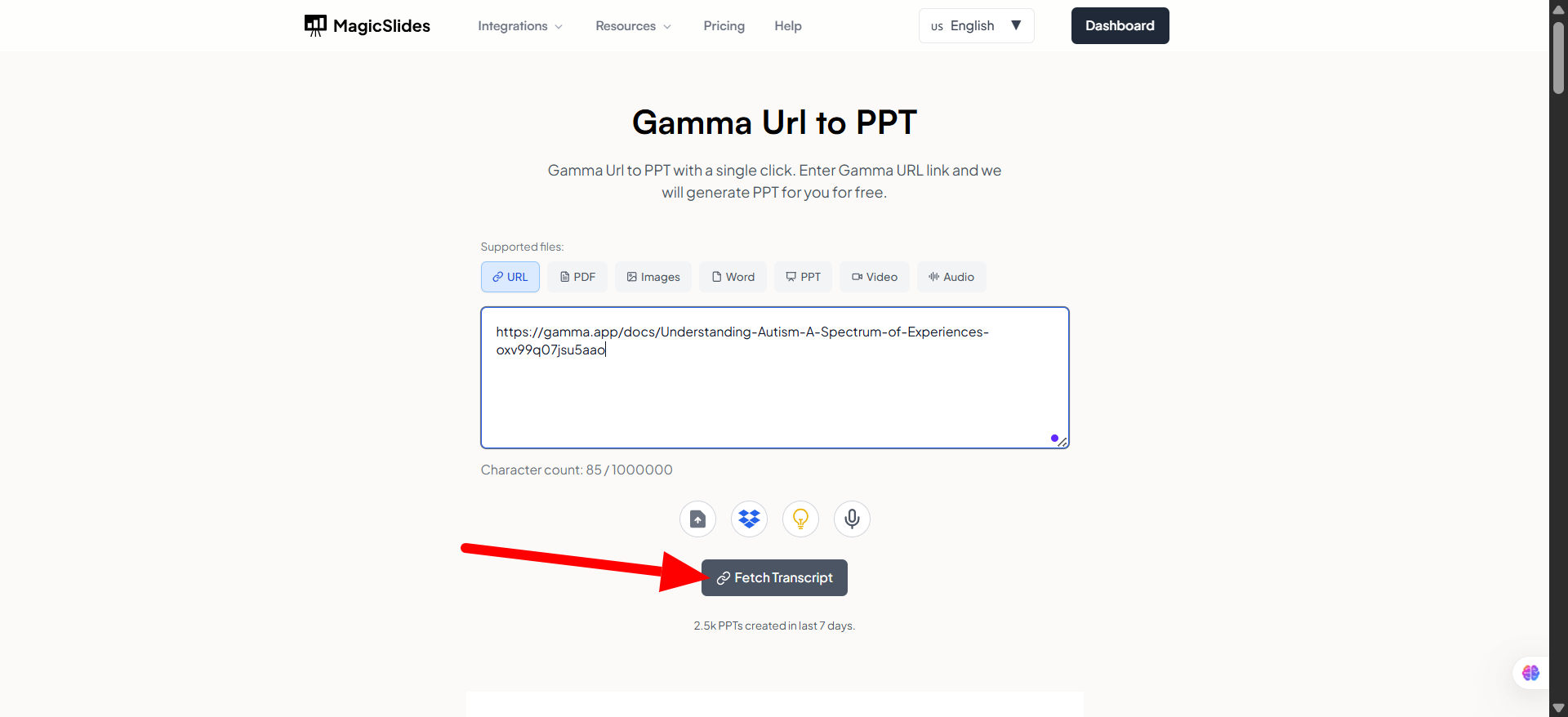
Task: Expand the Integrations menu
Action: pyautogui.click(x=520, y=26)
